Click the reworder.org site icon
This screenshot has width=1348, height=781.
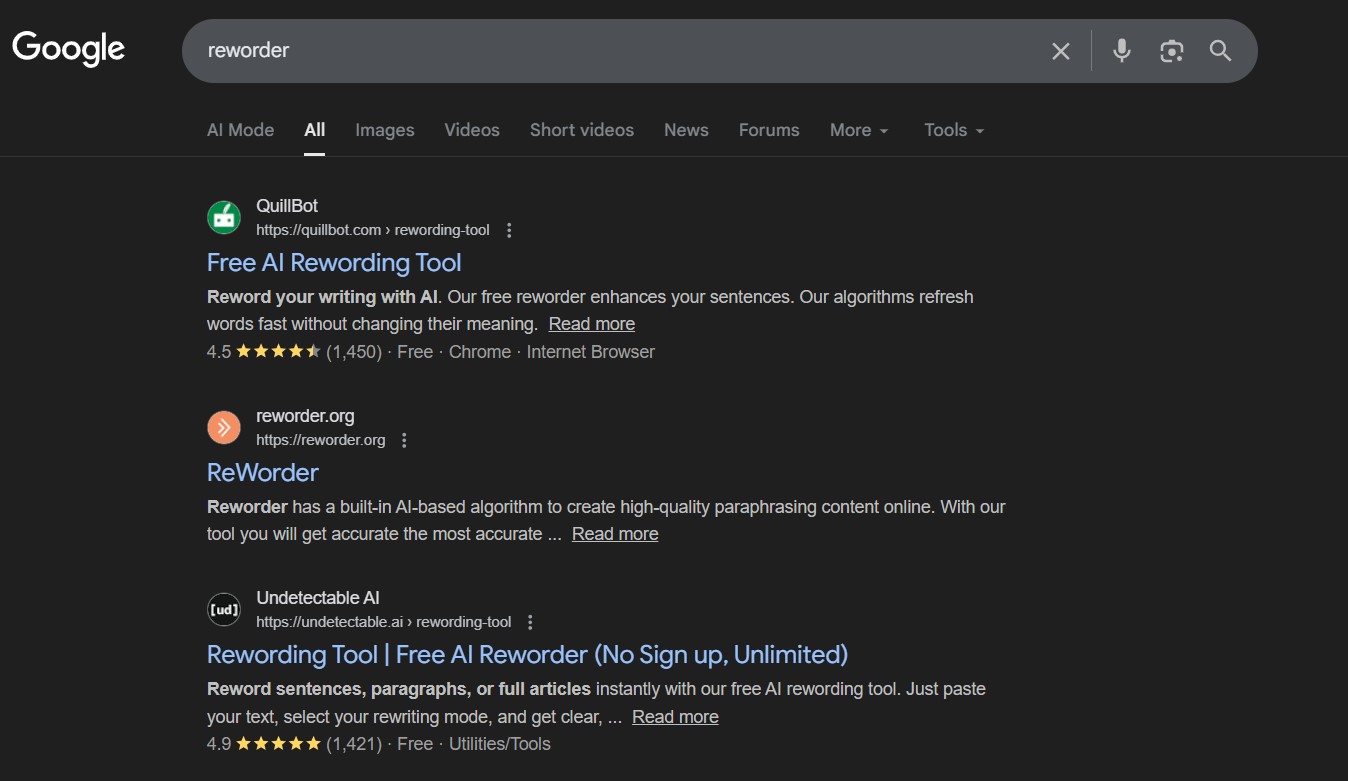[x=223, y=427]
